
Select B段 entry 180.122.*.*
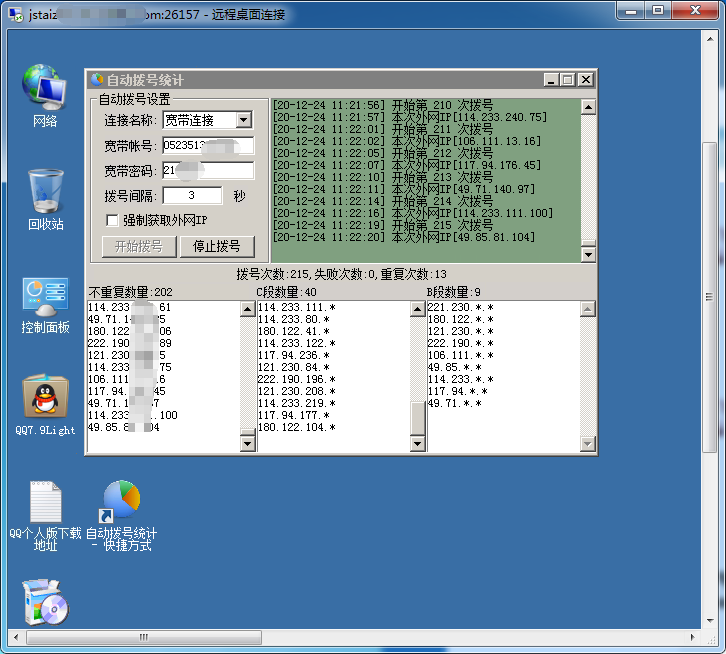click(x=461, y=319)
